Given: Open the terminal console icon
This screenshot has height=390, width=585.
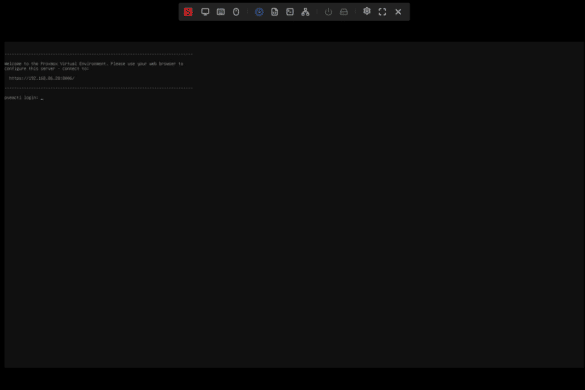Looking at the screenshot, I should tap(290, 12).
